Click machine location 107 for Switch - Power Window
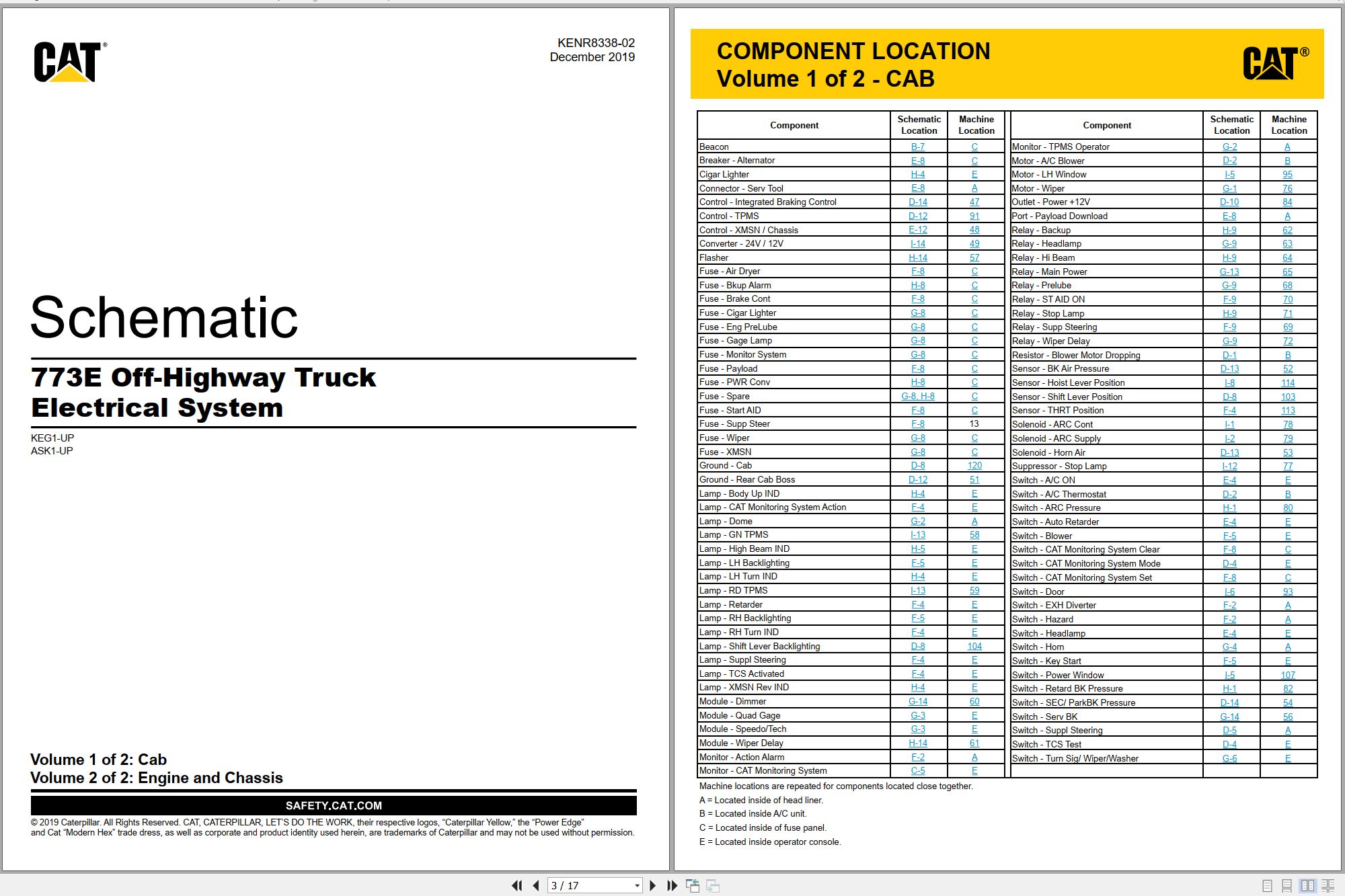This screenshot has width=1345, height=896. pos(1287,675)
